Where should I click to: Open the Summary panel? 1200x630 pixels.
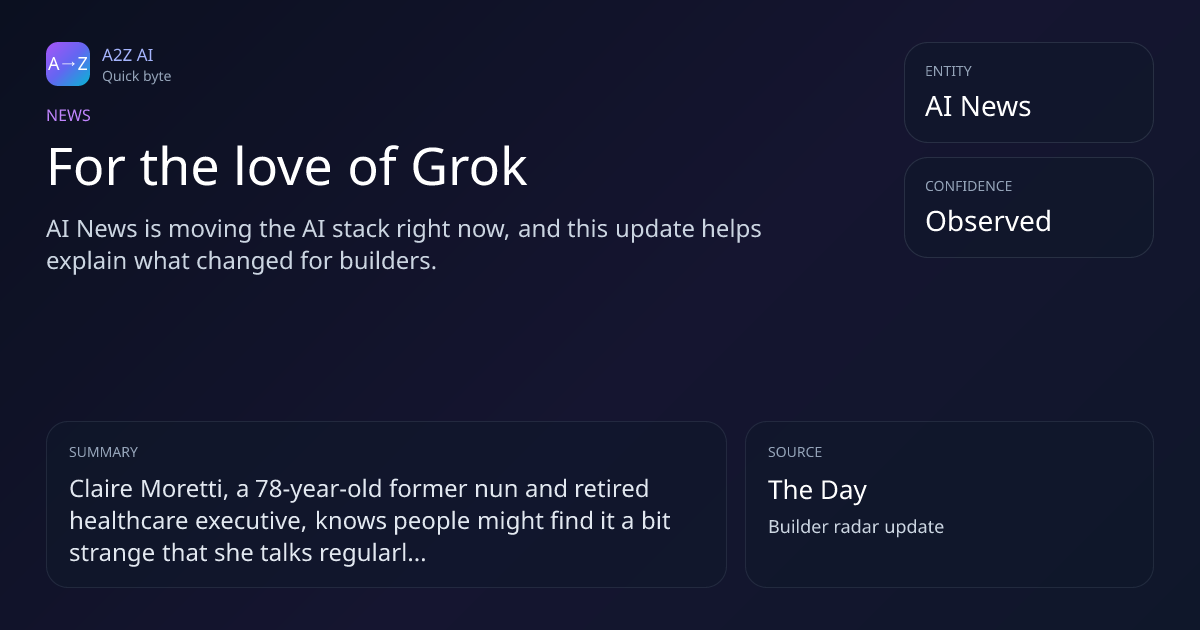pyautogui.click(x=386, y=504)
